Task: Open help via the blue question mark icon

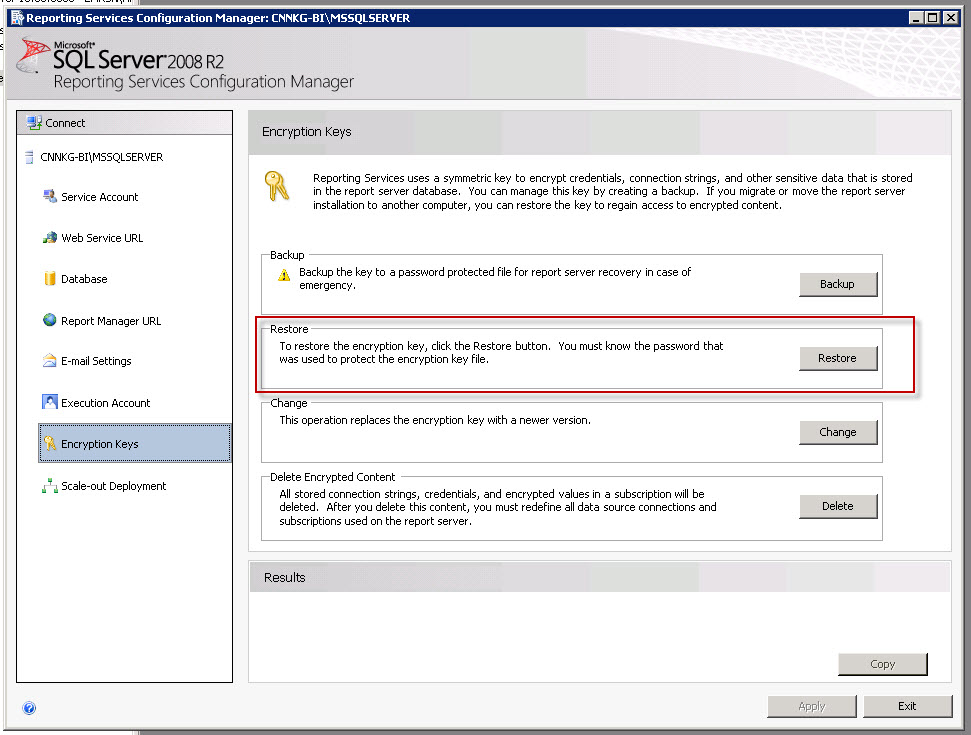Action: tap(29, 708)
